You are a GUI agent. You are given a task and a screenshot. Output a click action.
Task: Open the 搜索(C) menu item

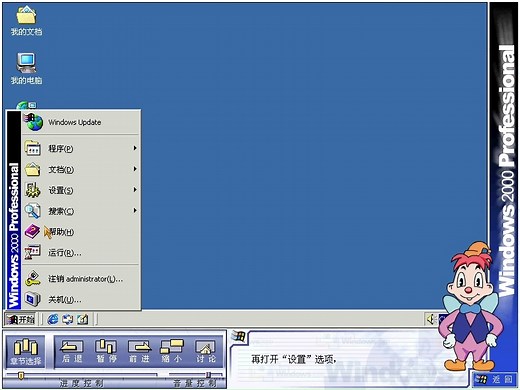tap(81, 211)
